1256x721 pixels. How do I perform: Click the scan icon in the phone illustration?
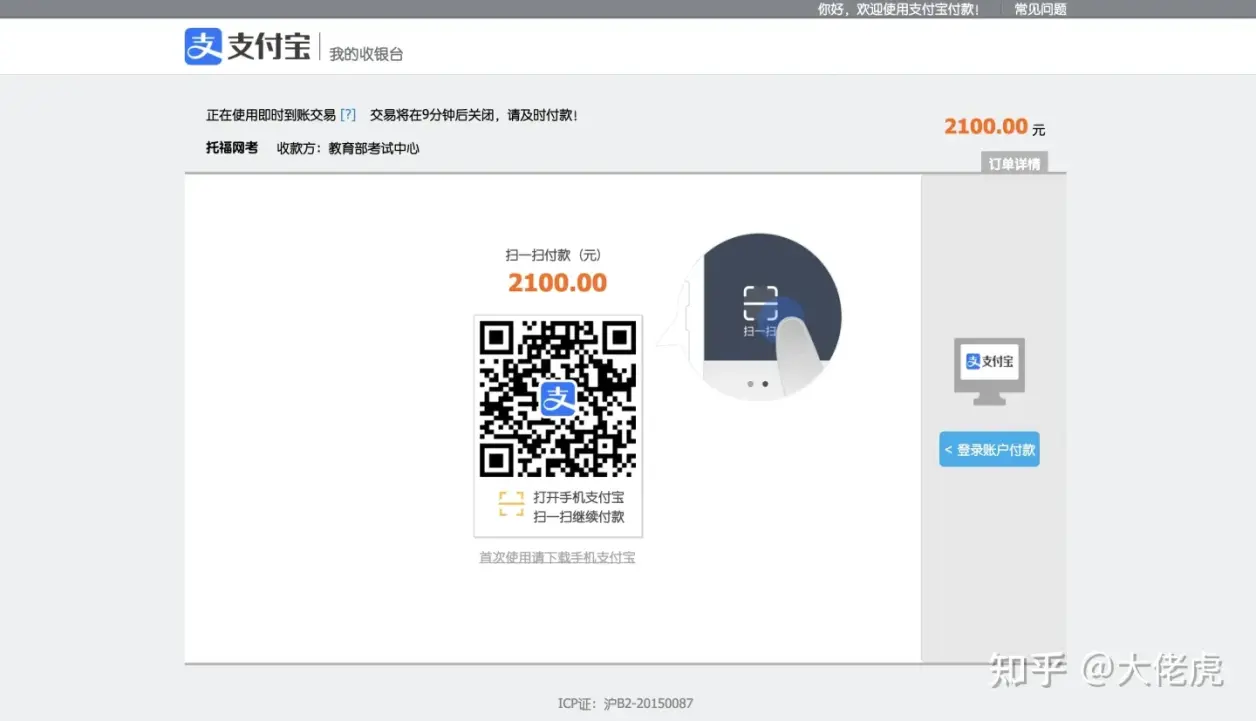(760, 302)
